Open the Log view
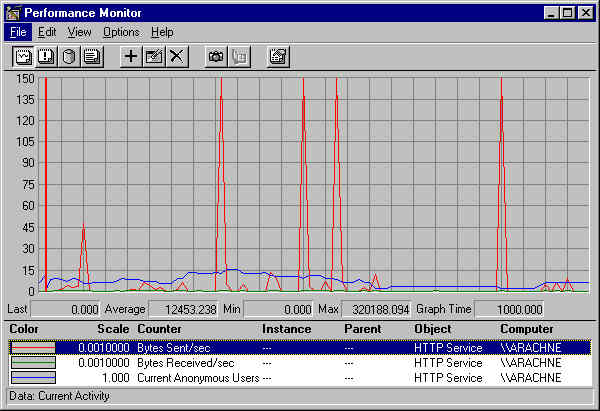Viewport: 600px width, 411px height. (68, 56)
